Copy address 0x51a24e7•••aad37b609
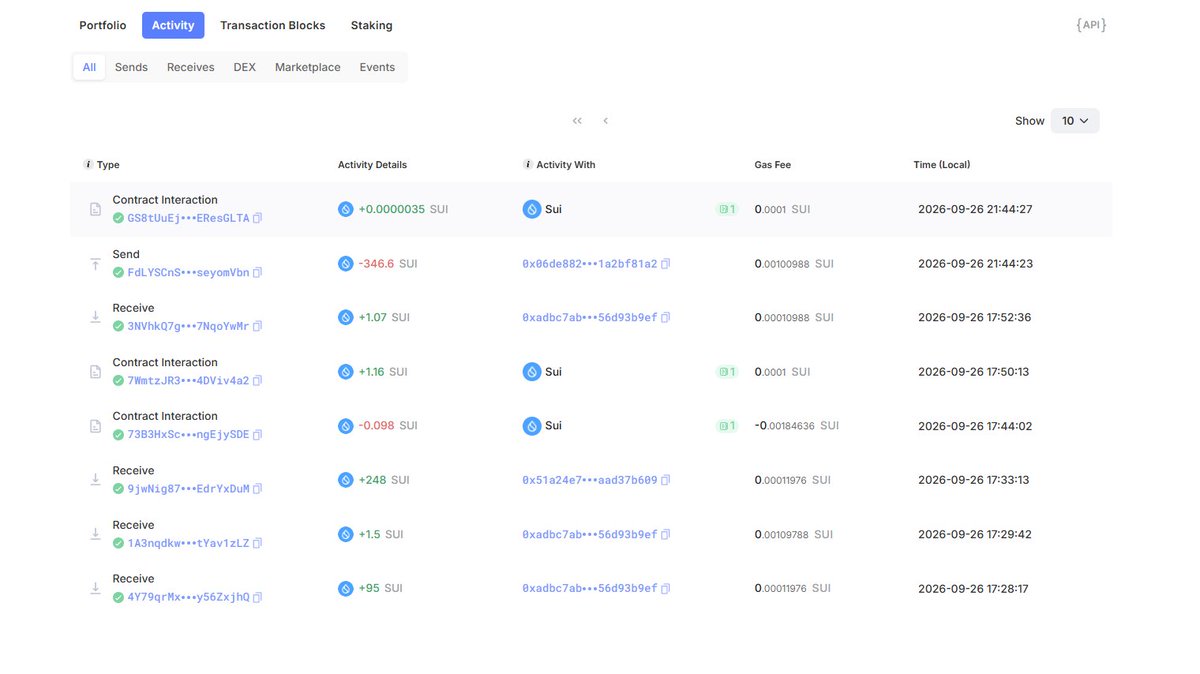Image resolution: width=1200 pixels, height=674 pixels. tap(666, 480)
